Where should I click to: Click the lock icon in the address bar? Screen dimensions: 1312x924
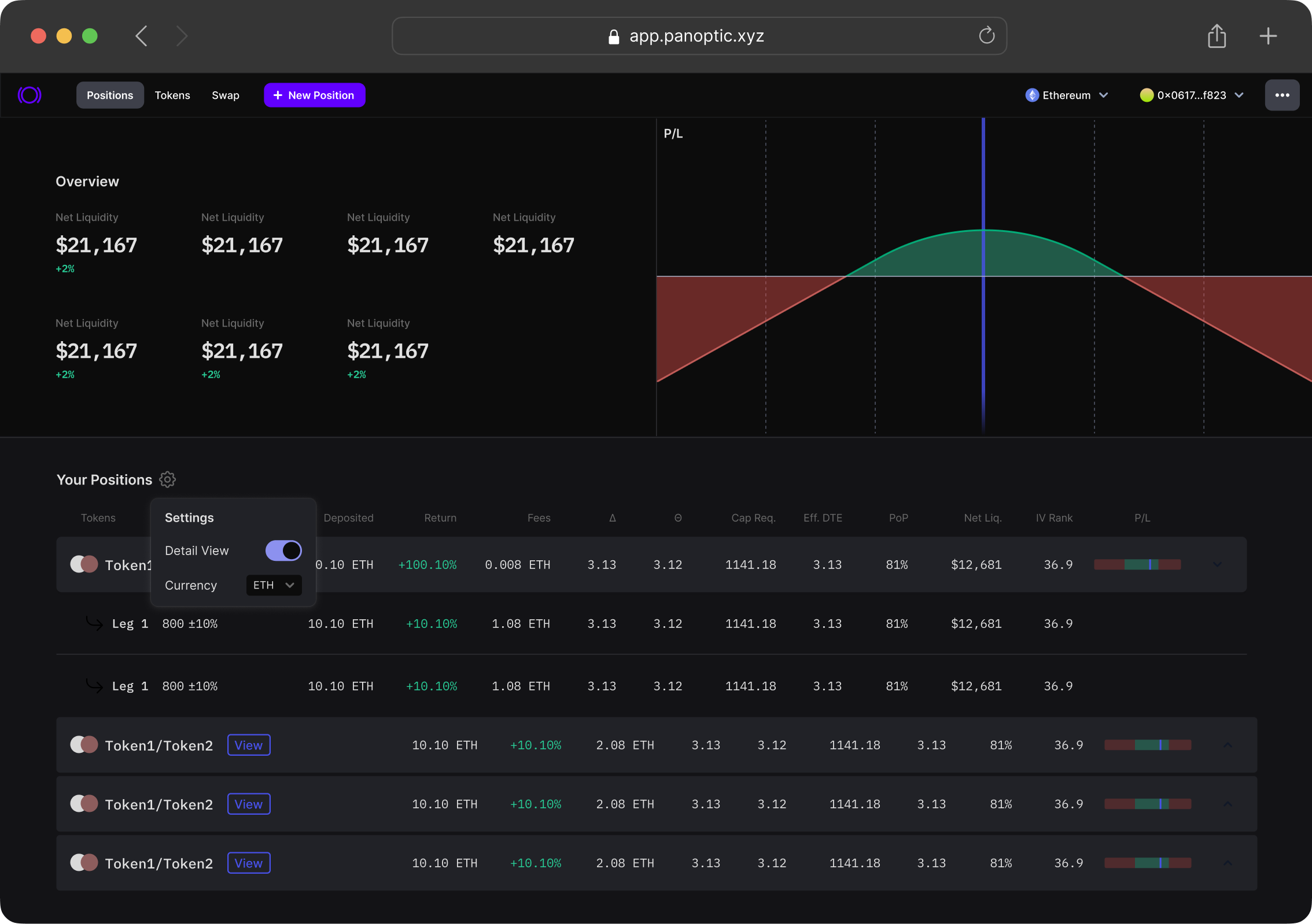(x=614, y=37)
